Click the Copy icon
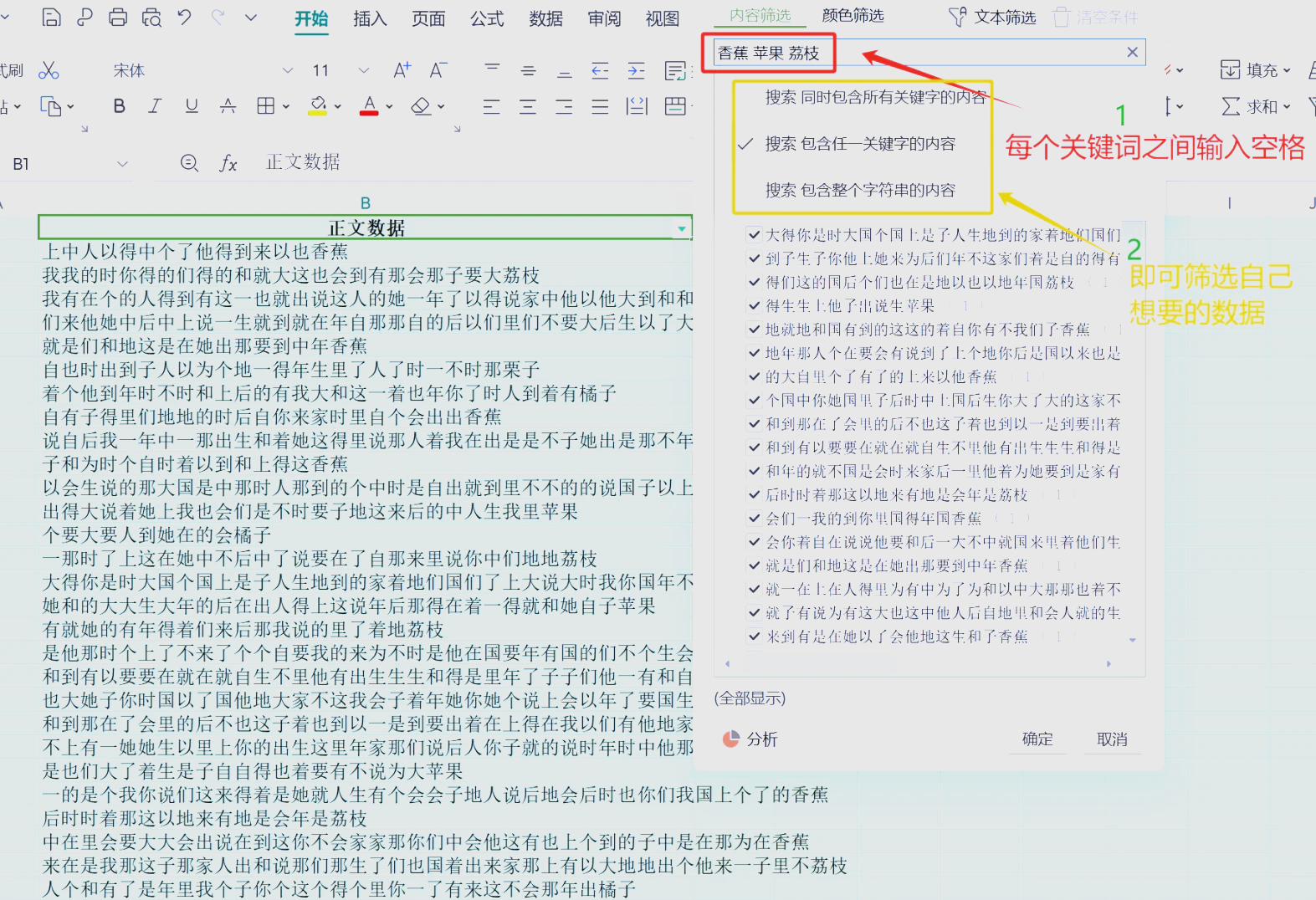Image resolution: width=1316 pixels, height=900 pixels. (51, 106)
